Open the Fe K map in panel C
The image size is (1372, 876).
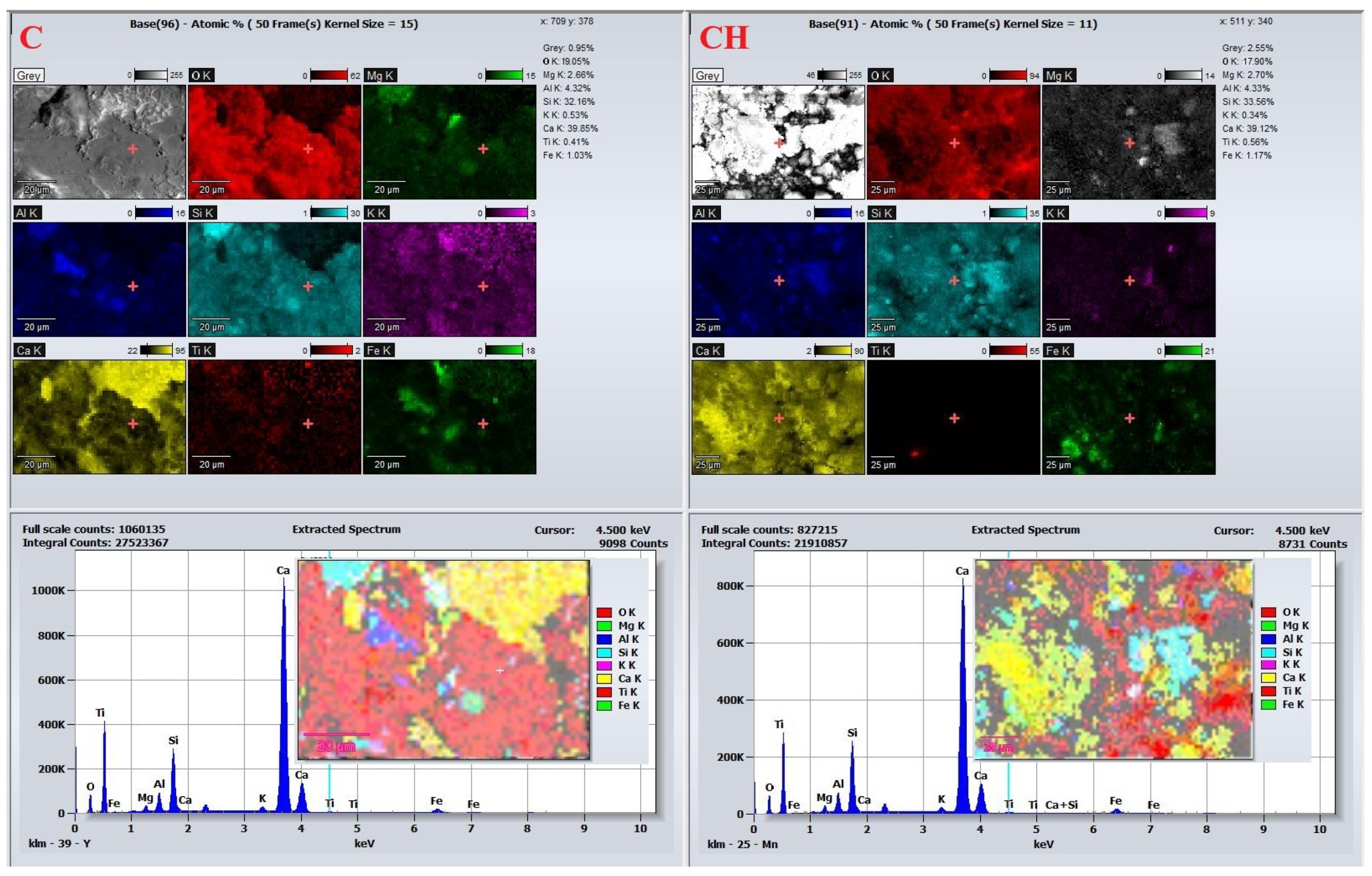coord(449,417)
